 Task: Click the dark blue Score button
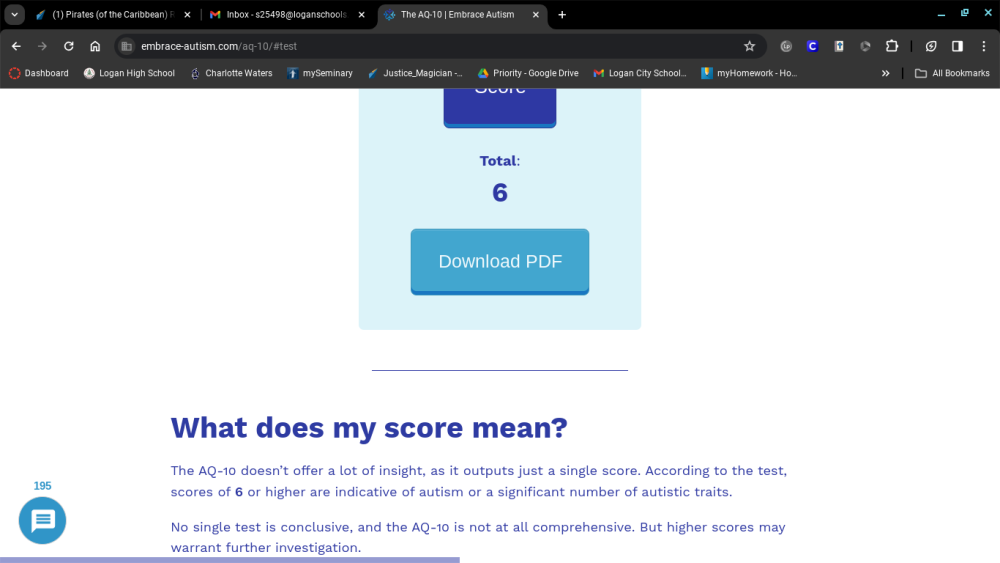[x=500, y=107]
